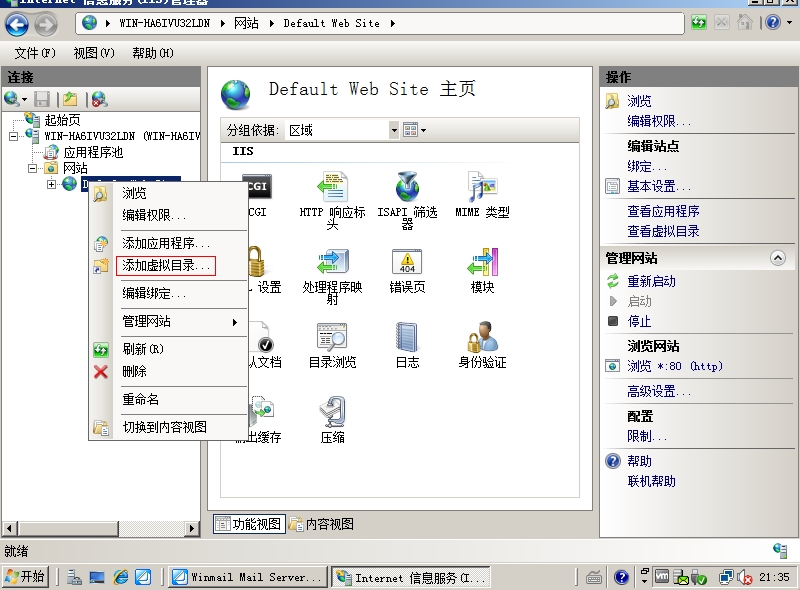Viewport: 800px width, 590px height.
Task: Click 查看应用程序 link
Action: [663, 211]
